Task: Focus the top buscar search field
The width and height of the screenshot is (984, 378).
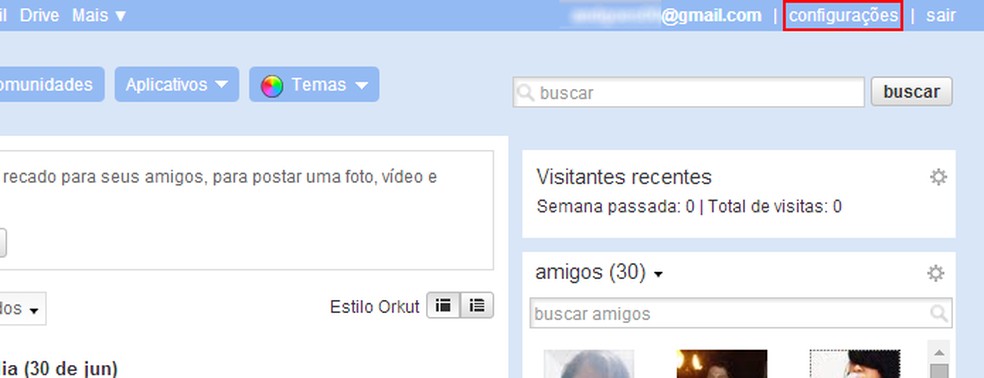Action: (688, 93)
